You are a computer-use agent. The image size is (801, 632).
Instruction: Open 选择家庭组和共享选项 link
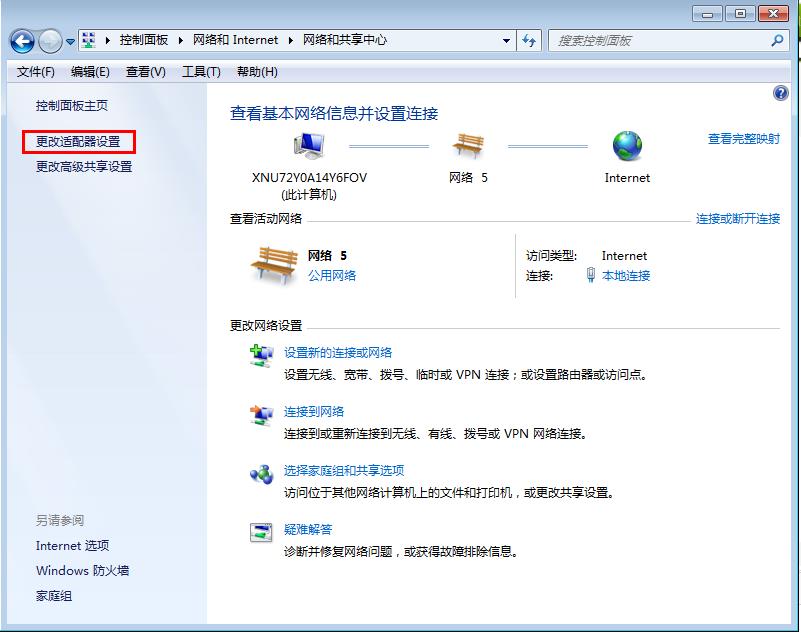click(x=344, y=471)
